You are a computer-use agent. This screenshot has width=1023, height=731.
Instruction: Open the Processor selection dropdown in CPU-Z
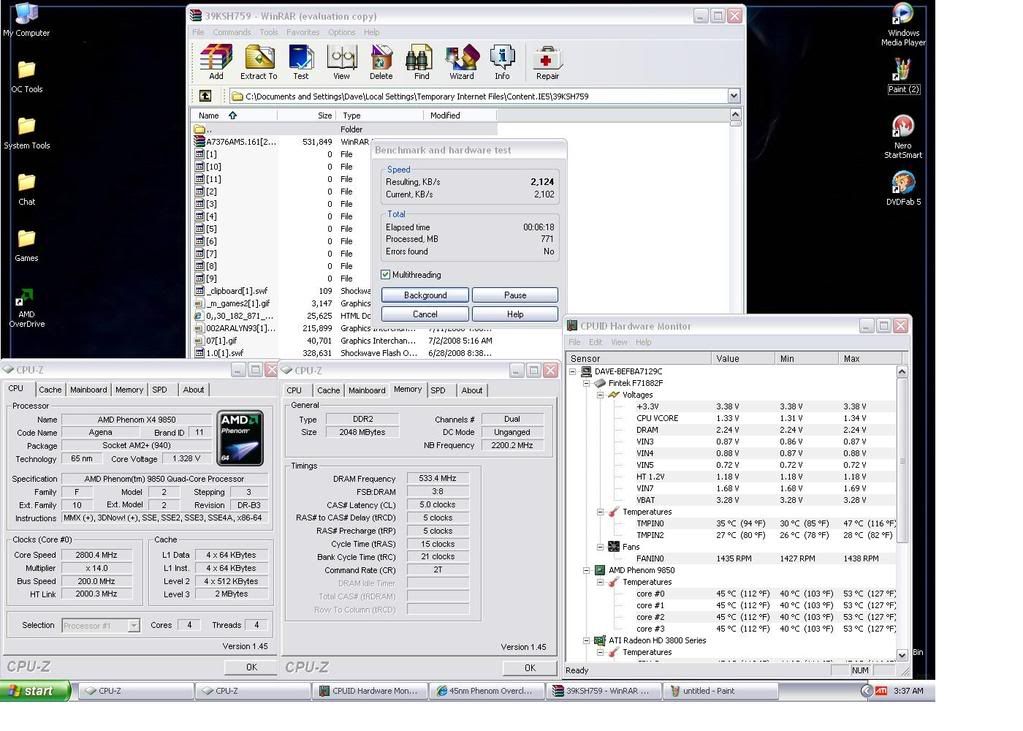click(x=133, y=625)
